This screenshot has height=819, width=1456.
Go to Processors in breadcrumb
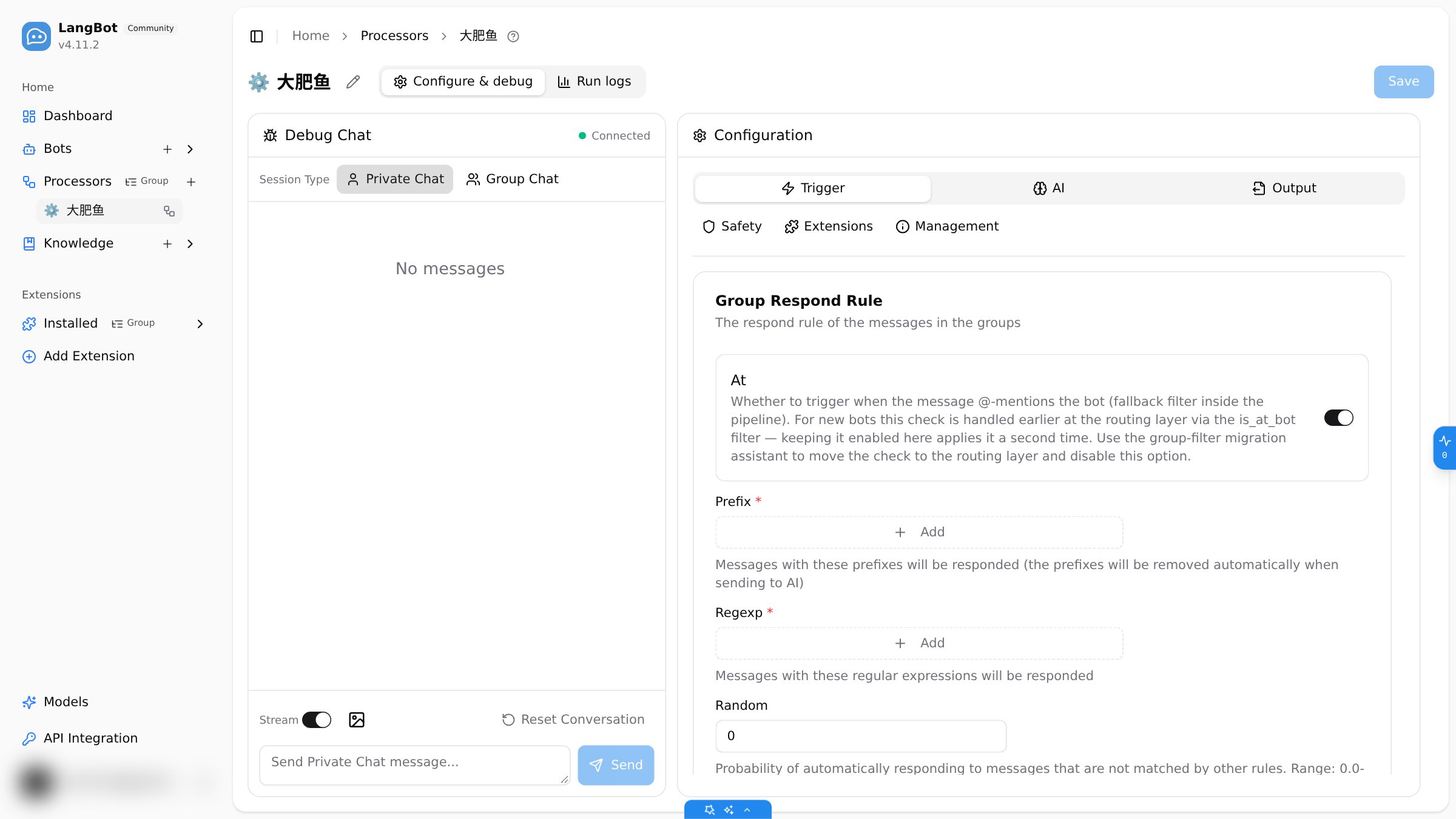coord(394,36)
